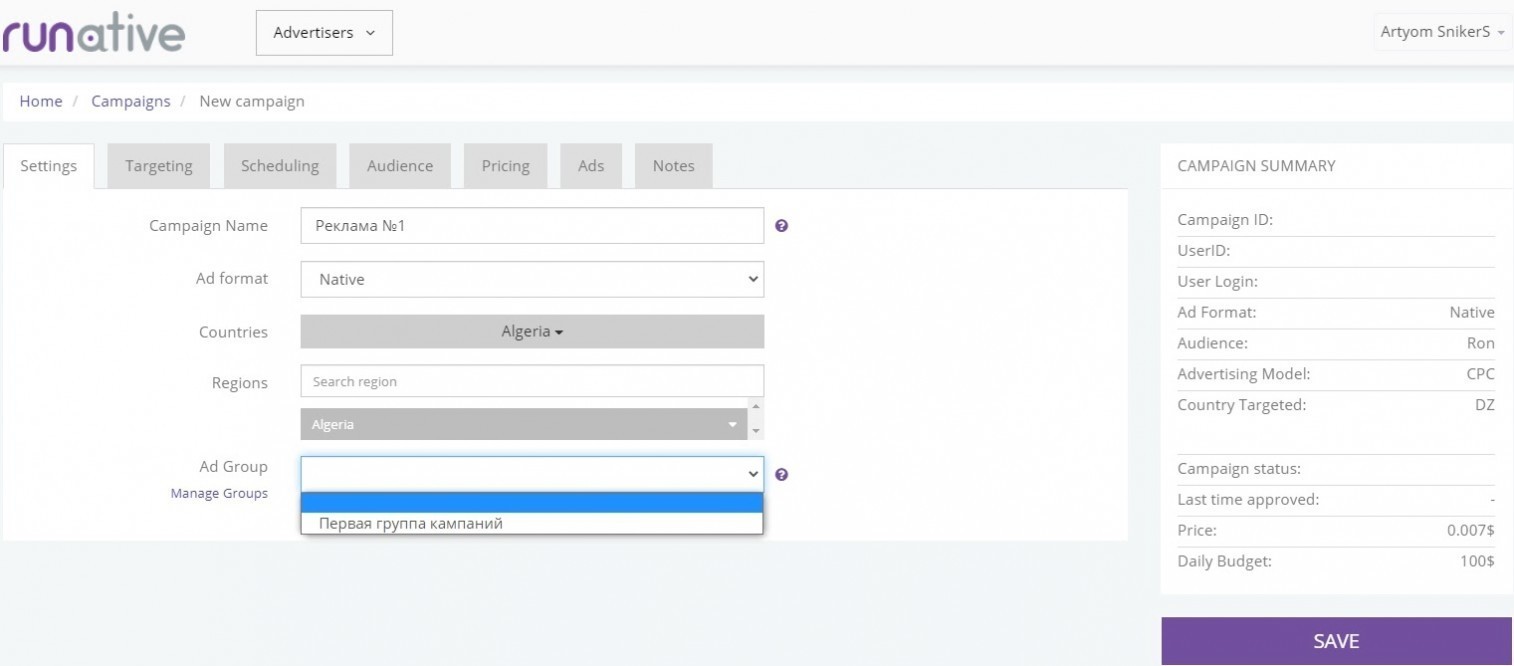Open the Manage Groups link

(x=219, y=494)
